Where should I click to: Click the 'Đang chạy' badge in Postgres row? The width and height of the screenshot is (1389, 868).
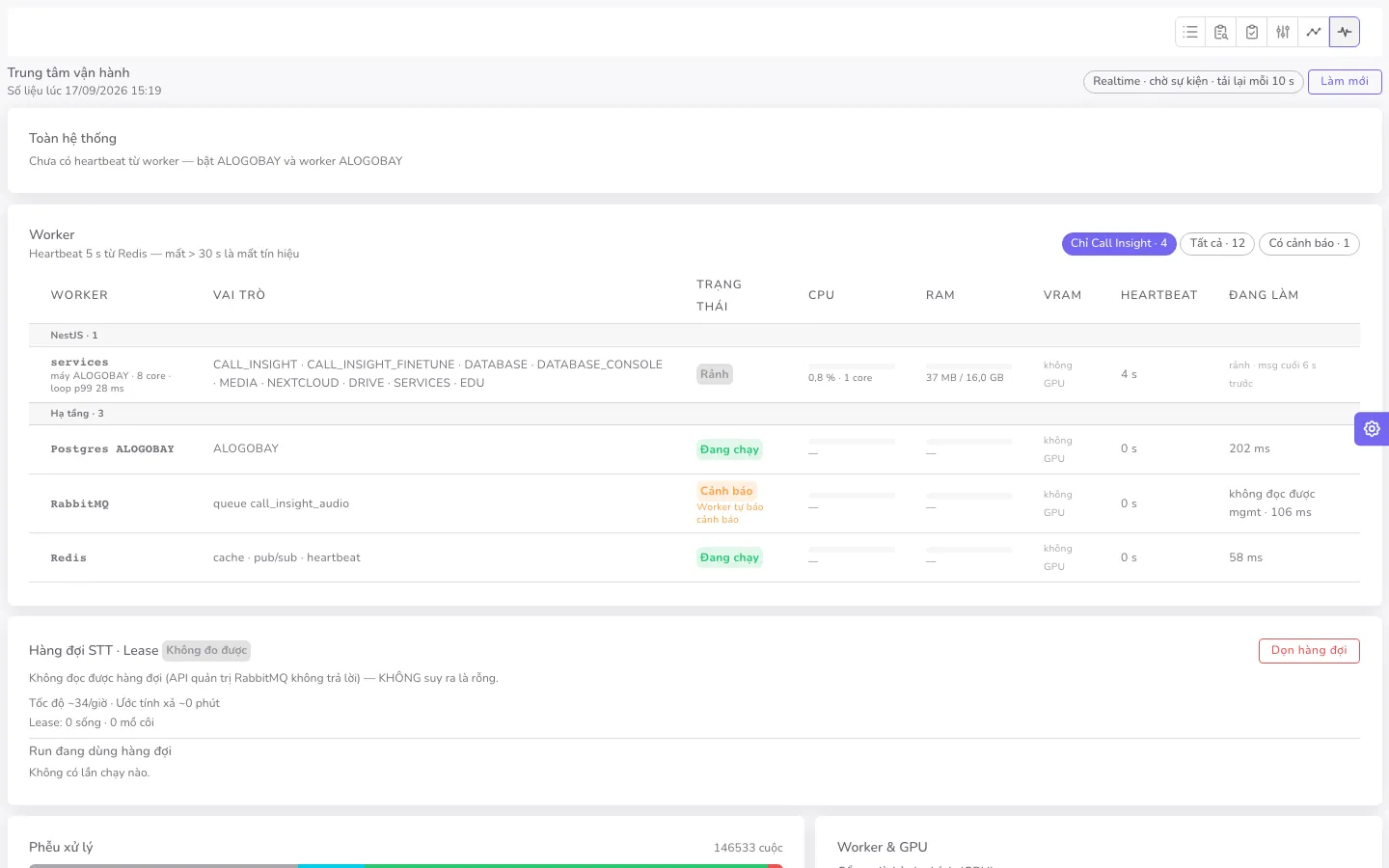click(729, 449)
